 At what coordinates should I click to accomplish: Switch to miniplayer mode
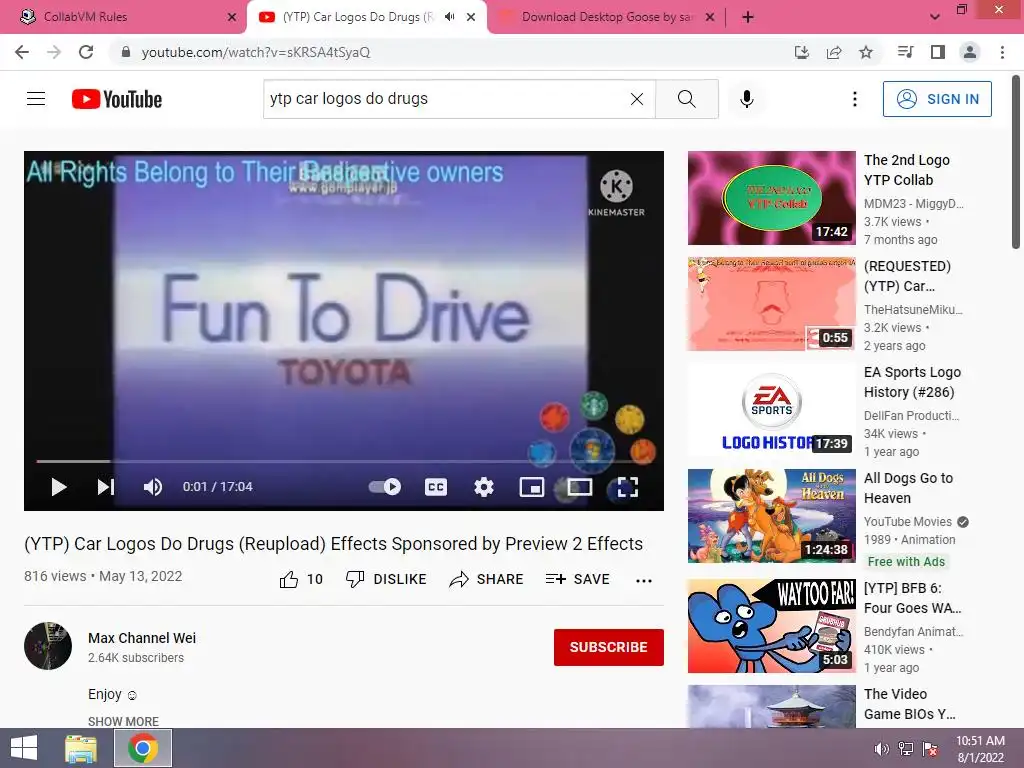tap(532, 487)
